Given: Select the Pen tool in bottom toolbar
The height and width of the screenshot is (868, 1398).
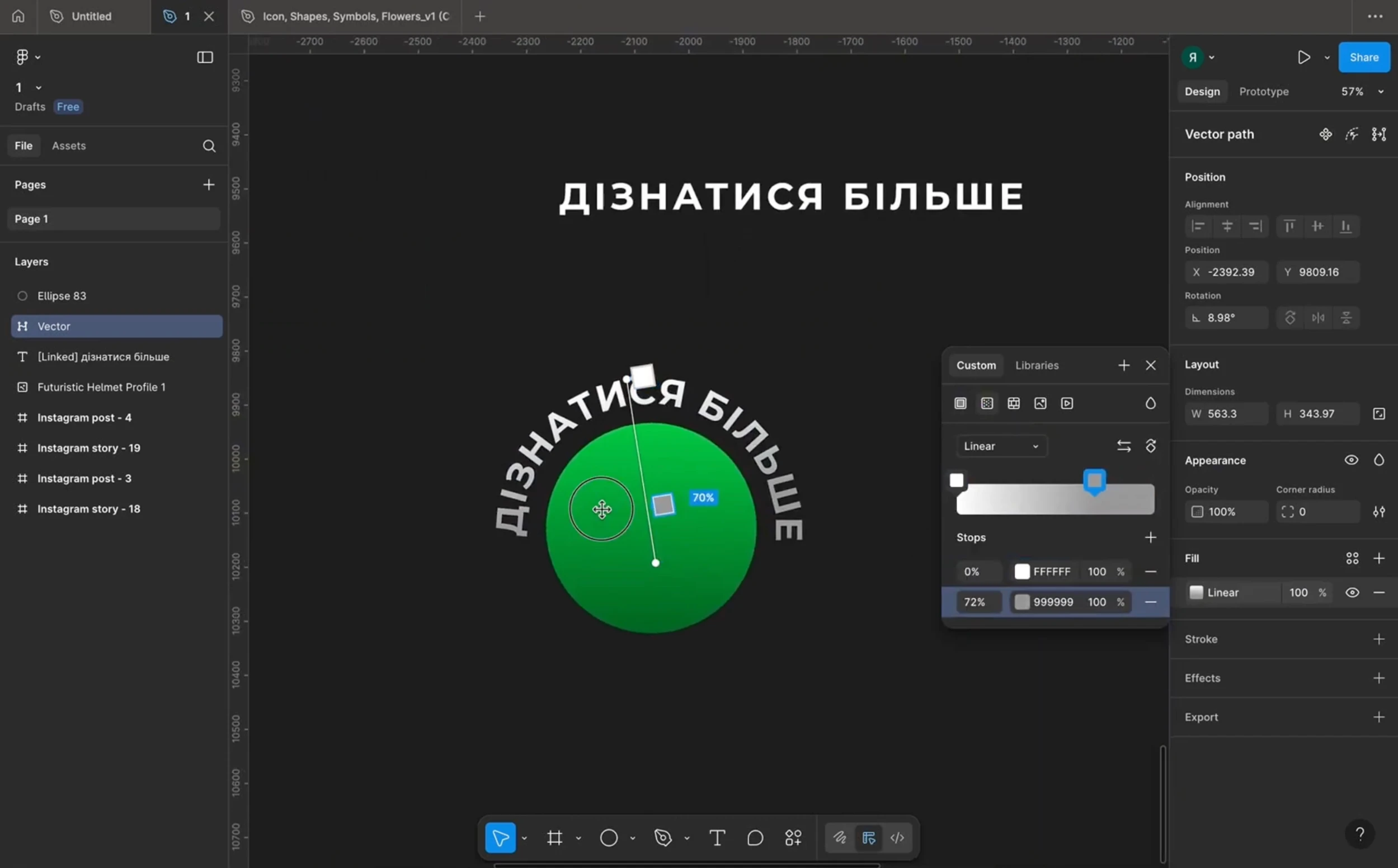Looking at the screenshot, I should [x=663, y=838].
